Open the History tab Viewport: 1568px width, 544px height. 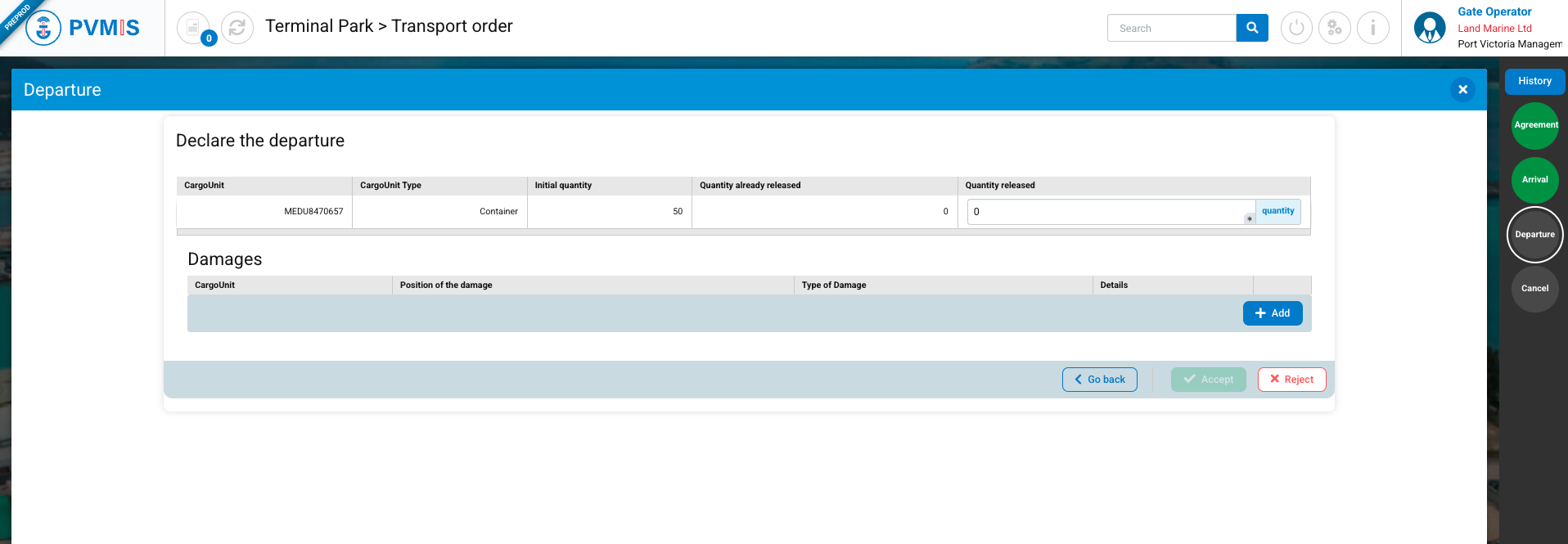coord(1534,81)
